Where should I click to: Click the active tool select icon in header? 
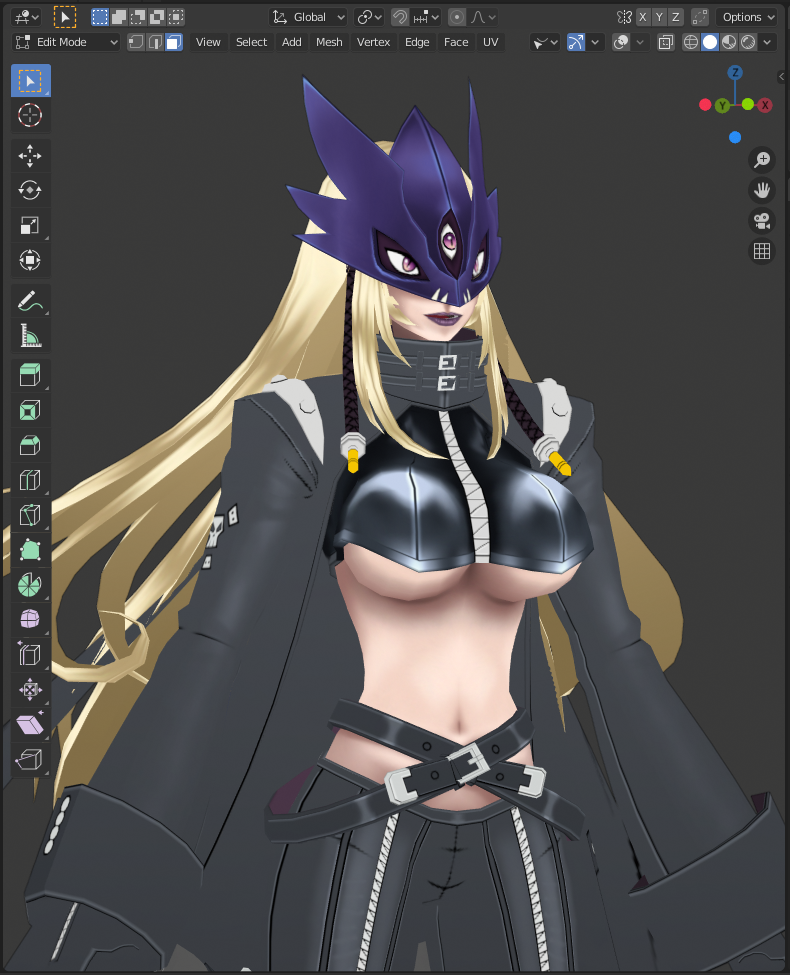point(65,17)
